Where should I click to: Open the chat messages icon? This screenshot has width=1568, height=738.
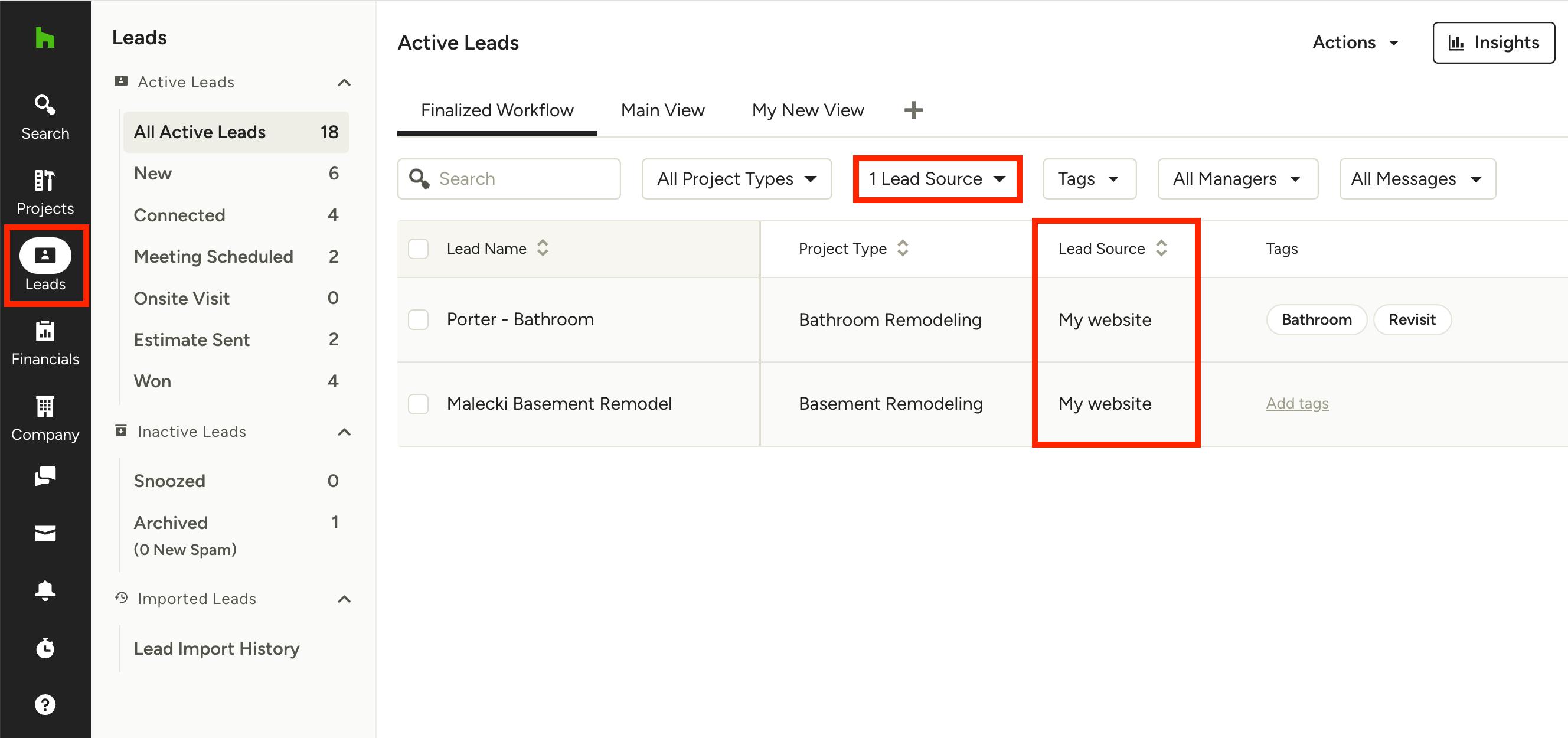(45, 476)
